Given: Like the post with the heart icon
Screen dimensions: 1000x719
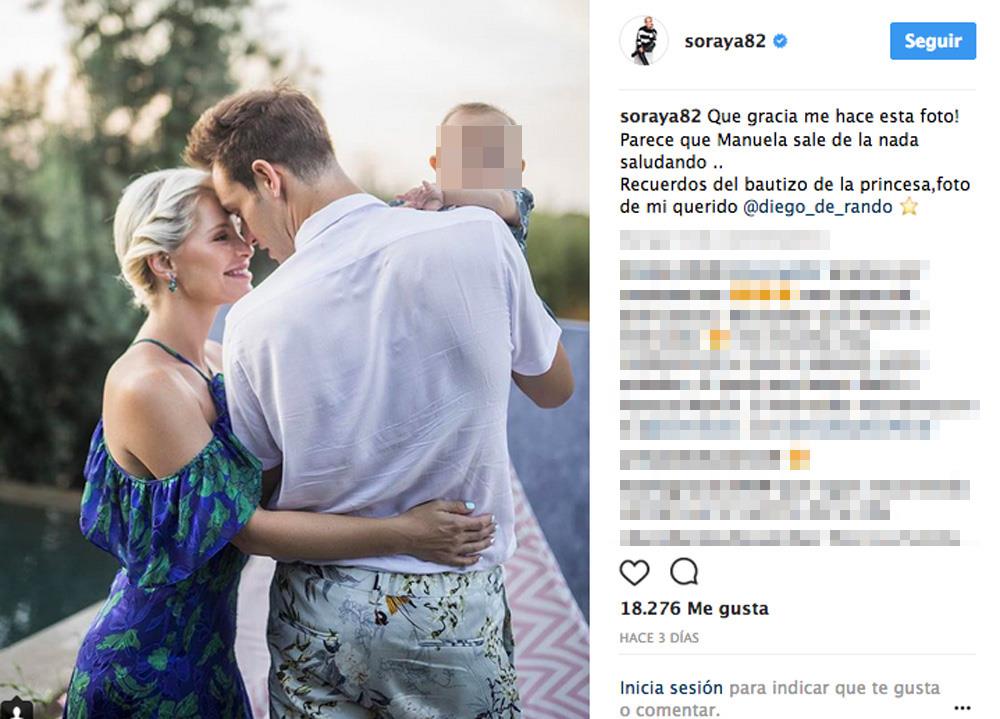Looking at the screenshot, I should click(635, 572).
